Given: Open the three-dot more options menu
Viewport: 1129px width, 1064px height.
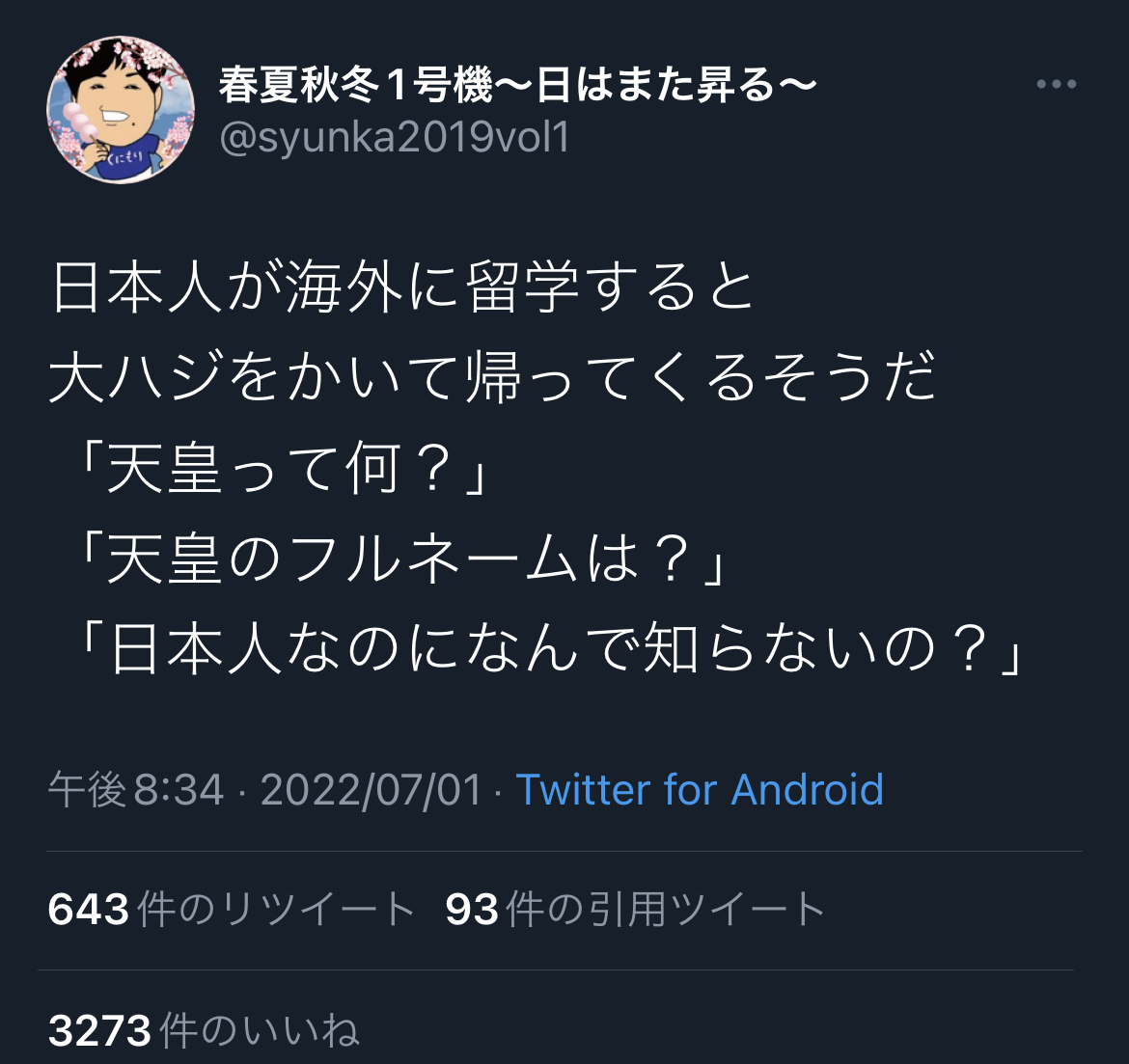Looking at the screenshot, I should [x=1057, y=84].
